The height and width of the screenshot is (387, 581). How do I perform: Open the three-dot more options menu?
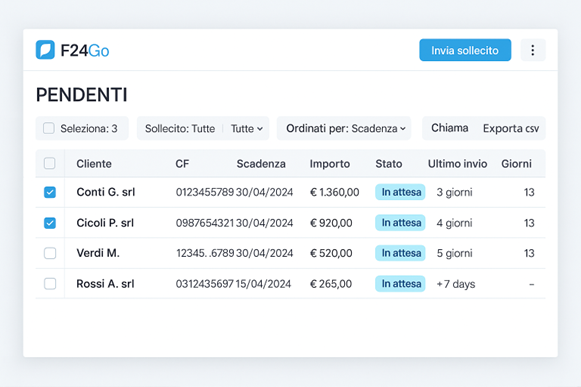[533, 50]
